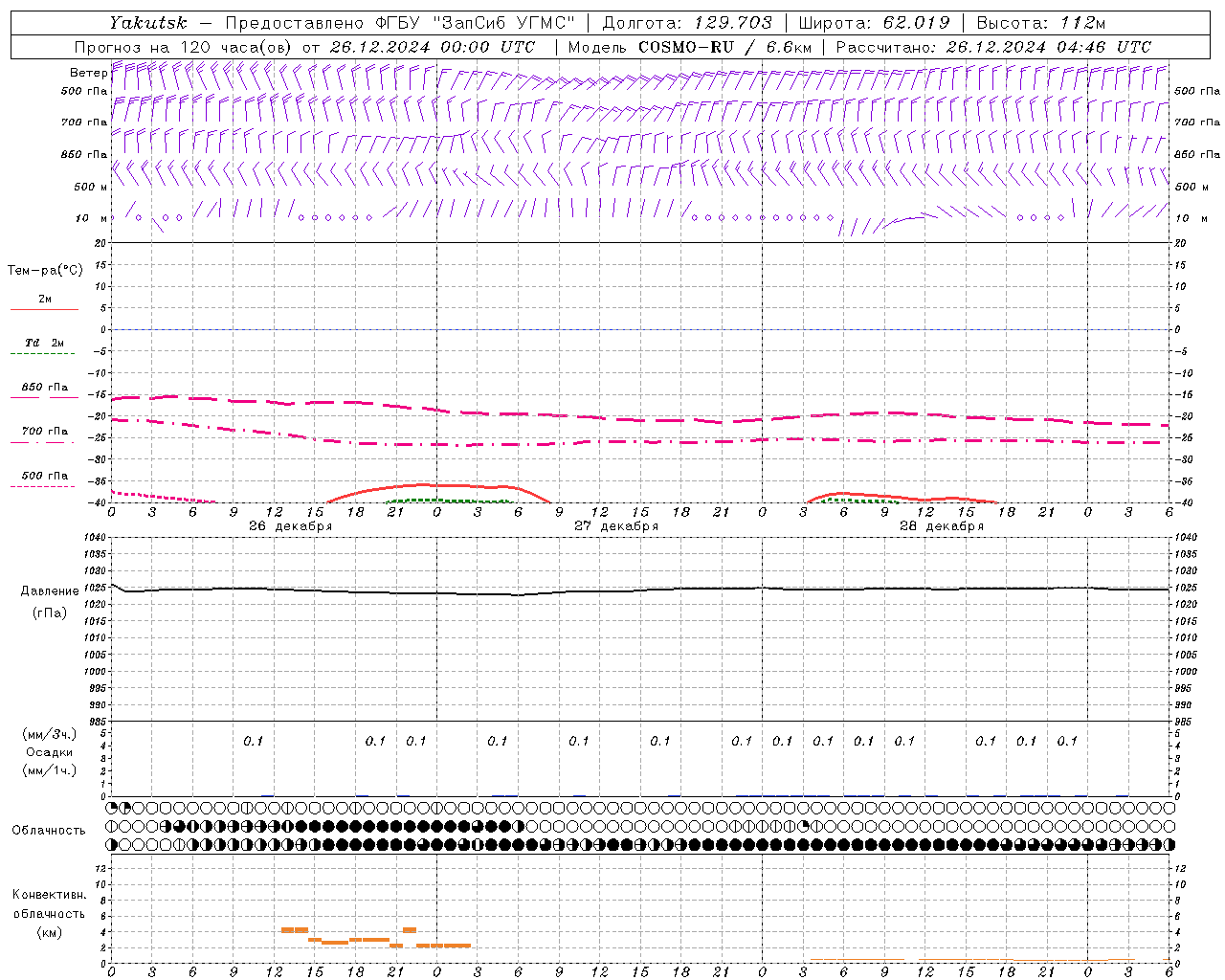Viewport: 1225px width, 980px height.
Task: Click the Ветер panel label
Action: coord(88,73)
